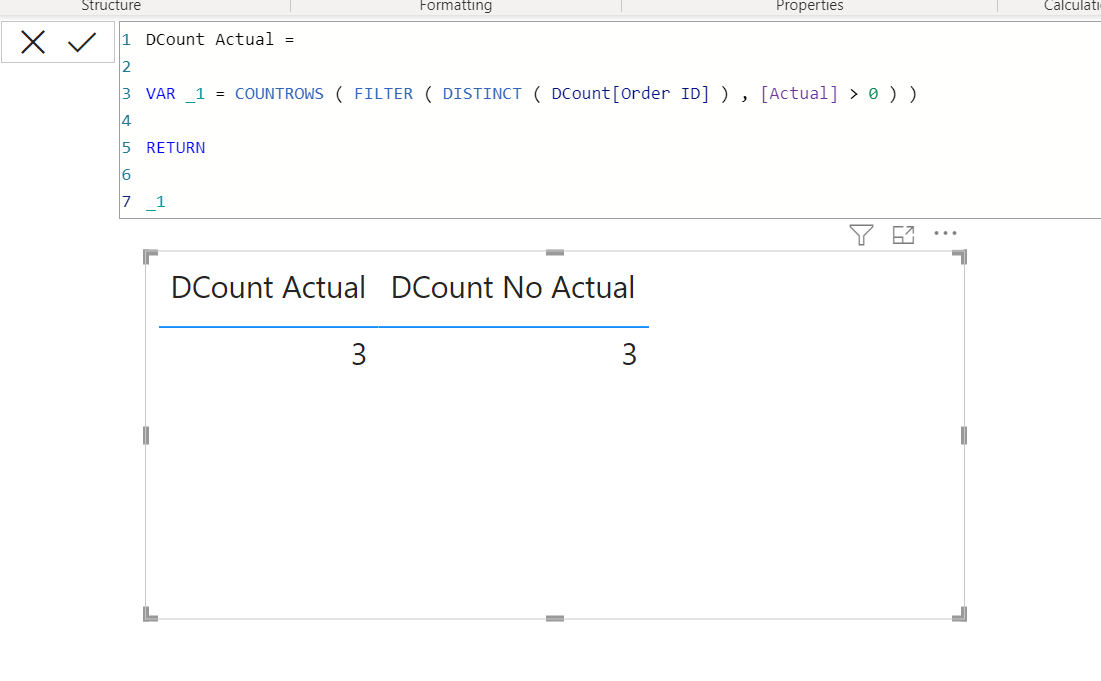The image size is (1101, 681).
Task: Click the Properties ribbon group label
Action: click(810, 6)
